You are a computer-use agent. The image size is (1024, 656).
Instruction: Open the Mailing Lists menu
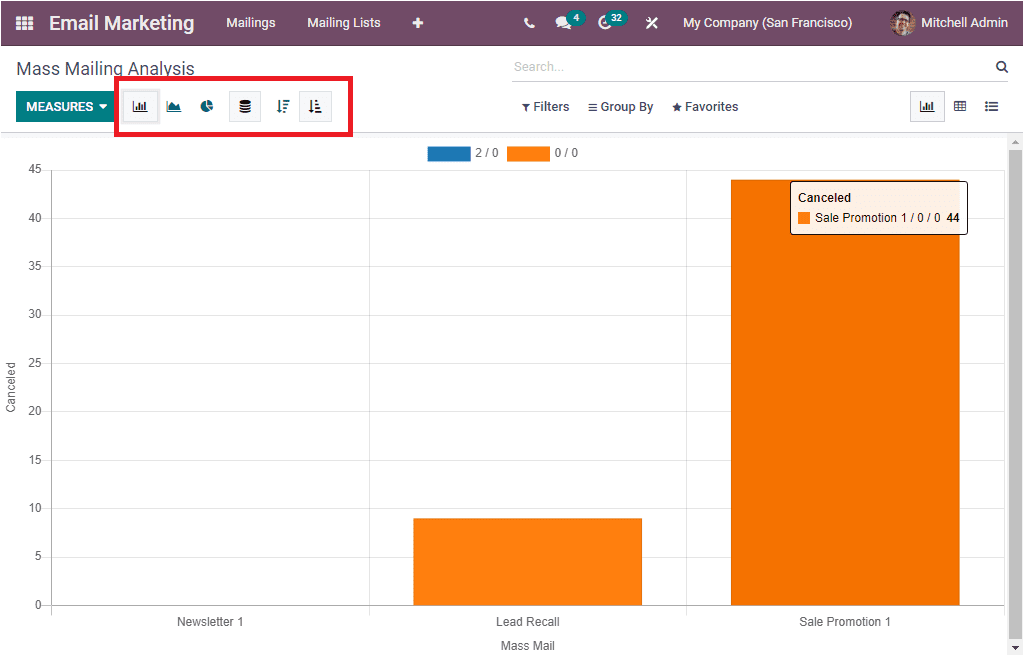[x=344, y=22]
